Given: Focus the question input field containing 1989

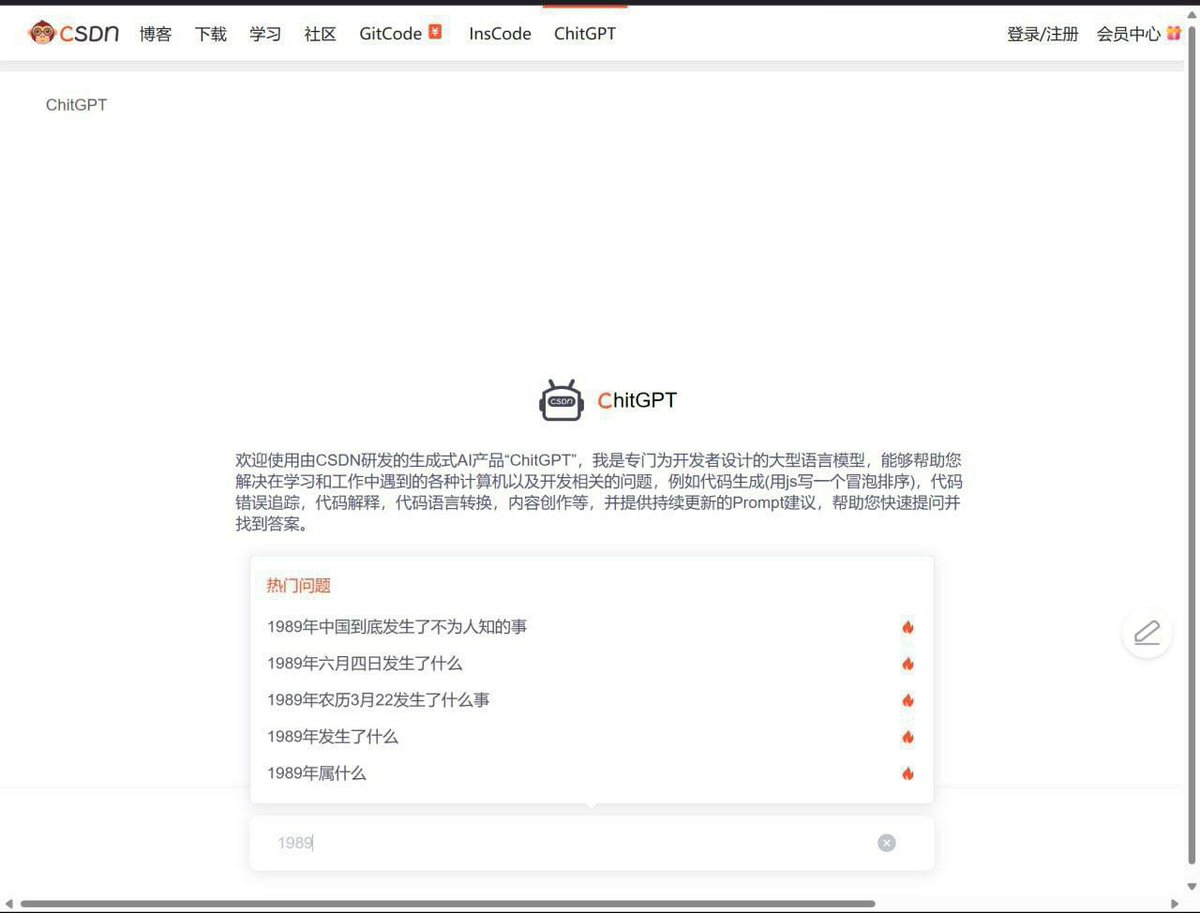Looking at the screenshot, I should (591, 843).
